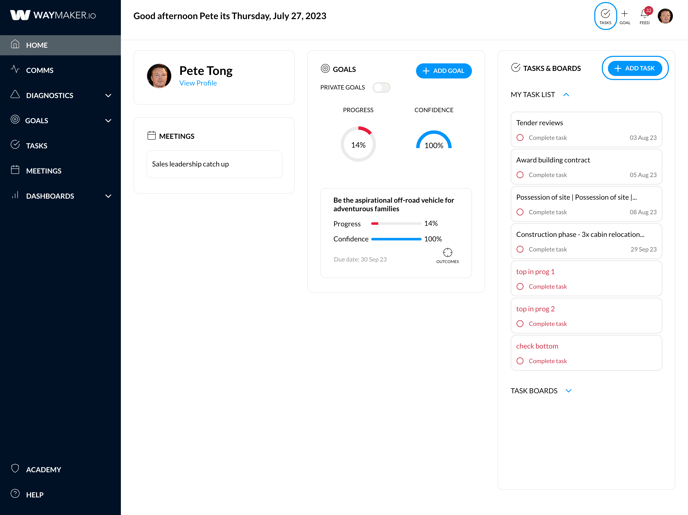
Task: Click Pete Tong's large profile photo
Action: coord(159,75)
